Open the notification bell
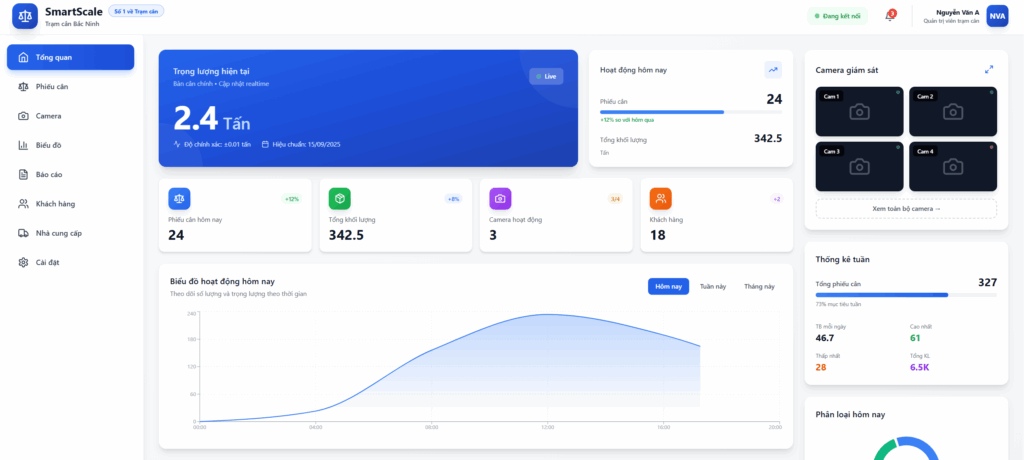Viewport: 1024px width, 460px height. coord(889,16)
